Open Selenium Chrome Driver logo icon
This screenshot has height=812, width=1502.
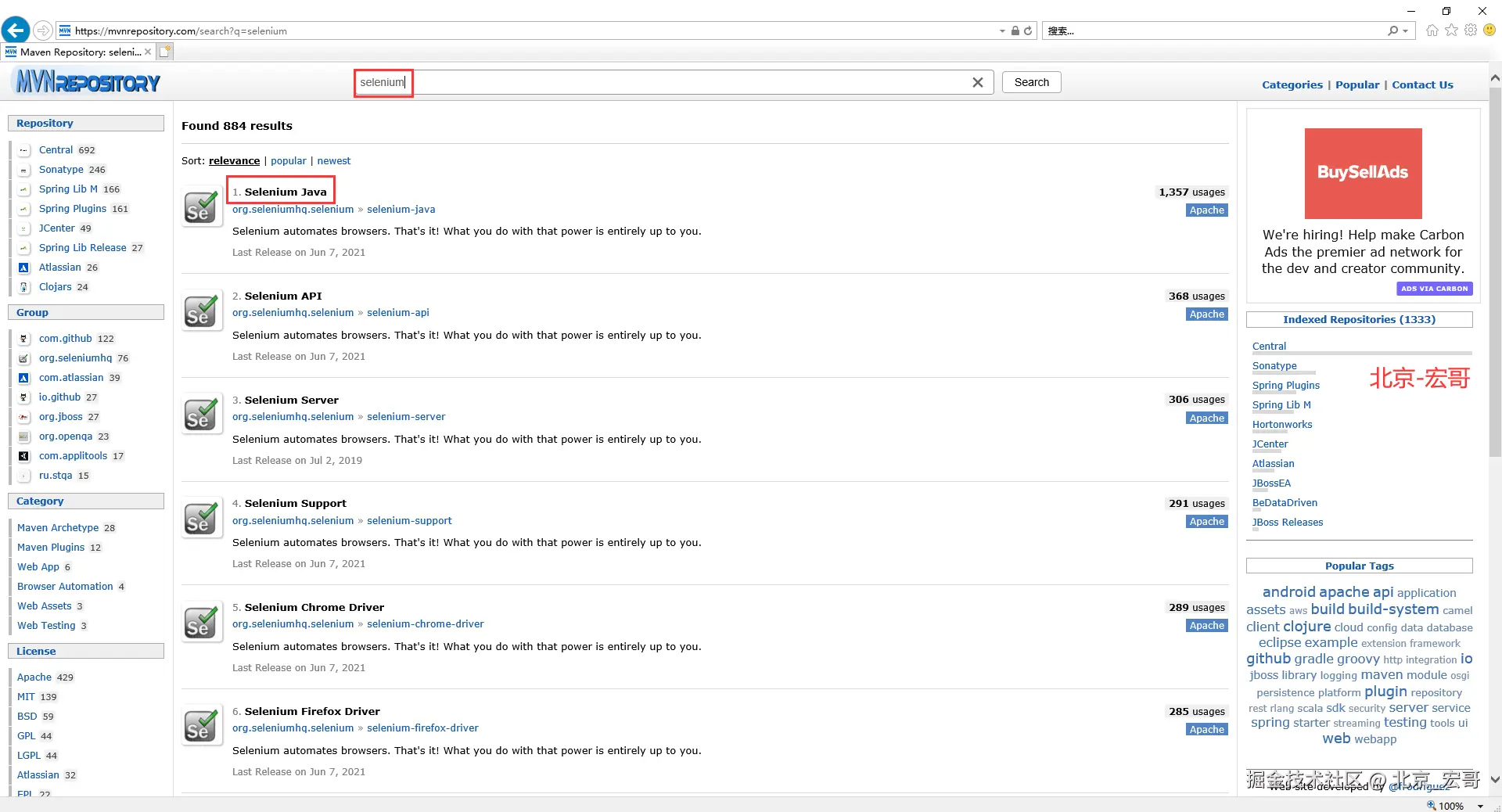(202, 623)
